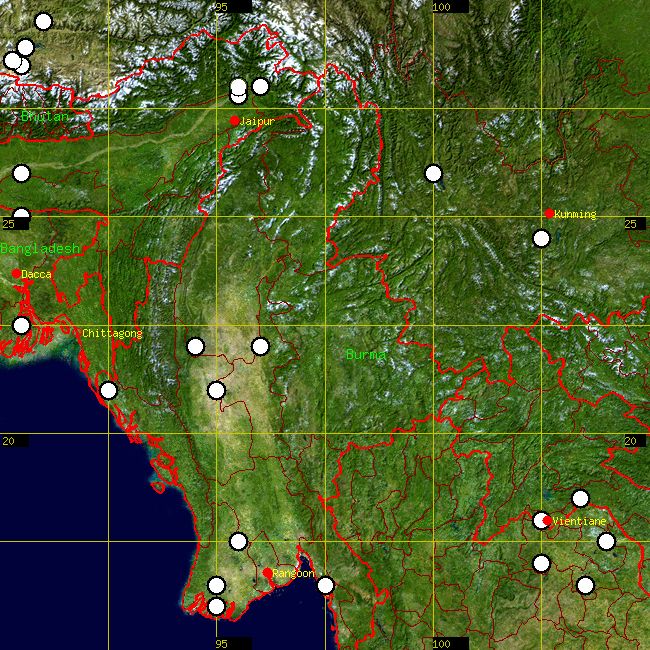This screenshot has width=650, height=650.
Task: Select the coastal white marker east of Rangoon
Action: pyautogui.click(x=325, y=585)
